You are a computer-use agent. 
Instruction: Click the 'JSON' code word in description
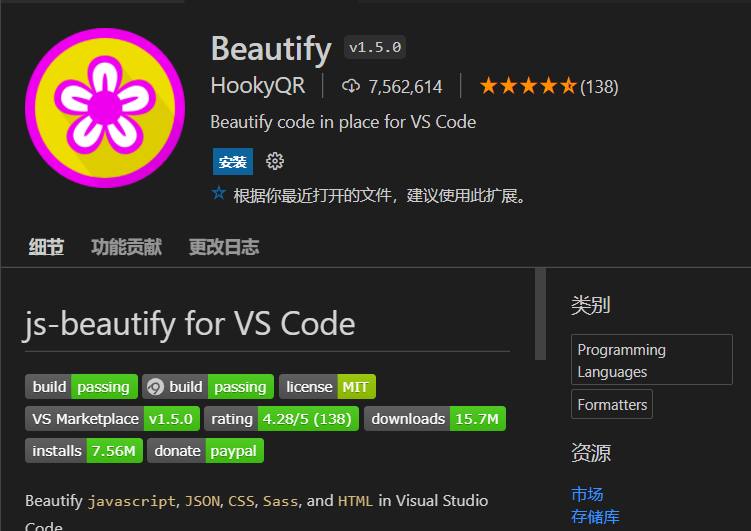click(203, 501)
